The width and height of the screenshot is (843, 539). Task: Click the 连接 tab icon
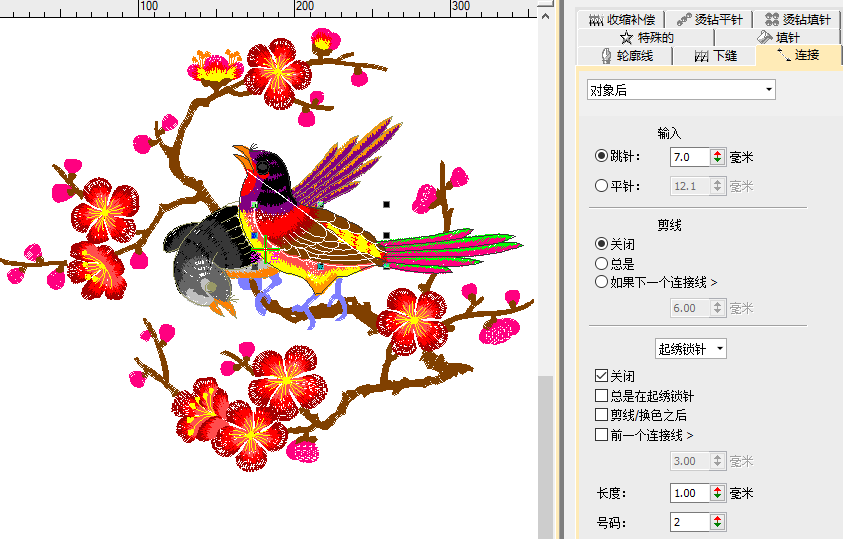[784, 54]
